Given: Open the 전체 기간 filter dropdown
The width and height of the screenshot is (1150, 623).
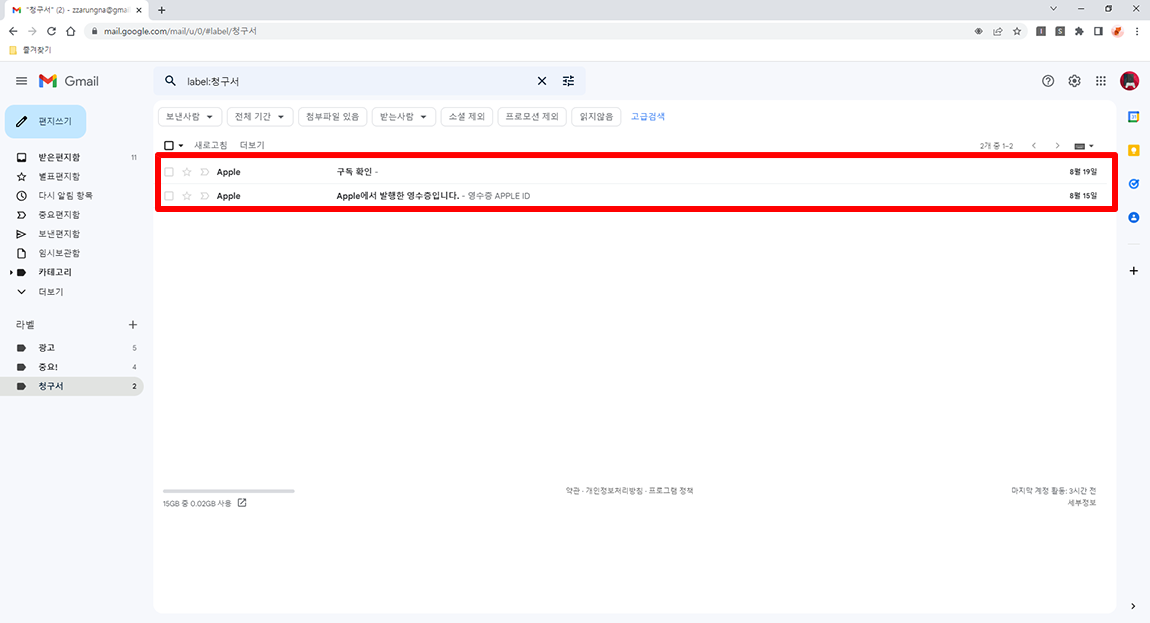Looking at the screenshot, I should click(260, 117).
